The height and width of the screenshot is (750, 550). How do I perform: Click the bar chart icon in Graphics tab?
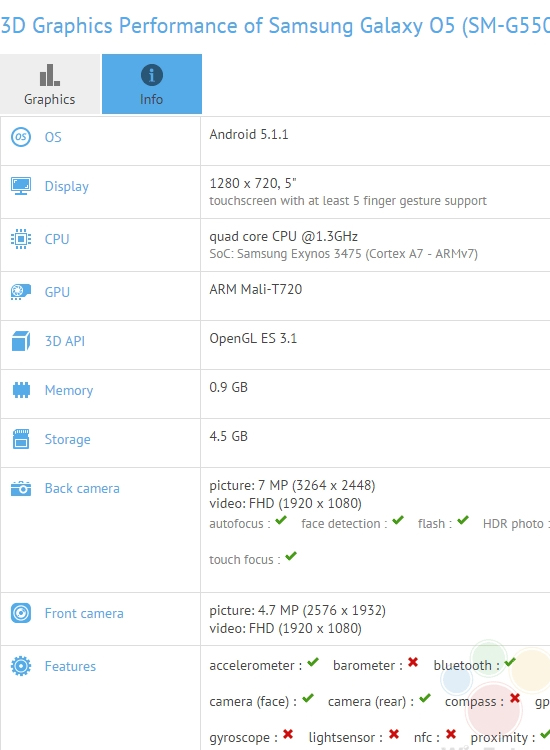pos(50,75)
